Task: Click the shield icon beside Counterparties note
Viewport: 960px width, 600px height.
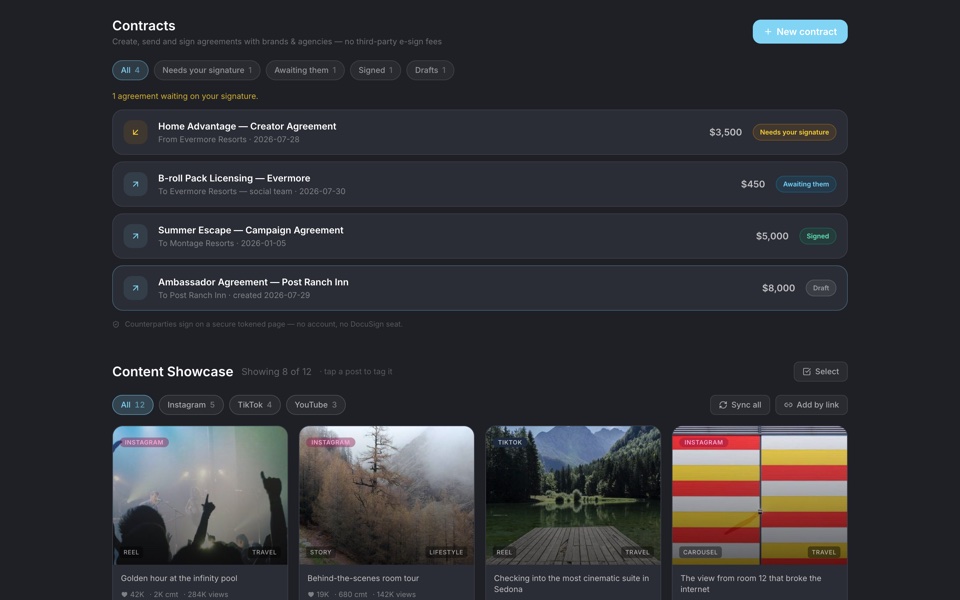Action: pyautogui.click(x=116, y=324)
